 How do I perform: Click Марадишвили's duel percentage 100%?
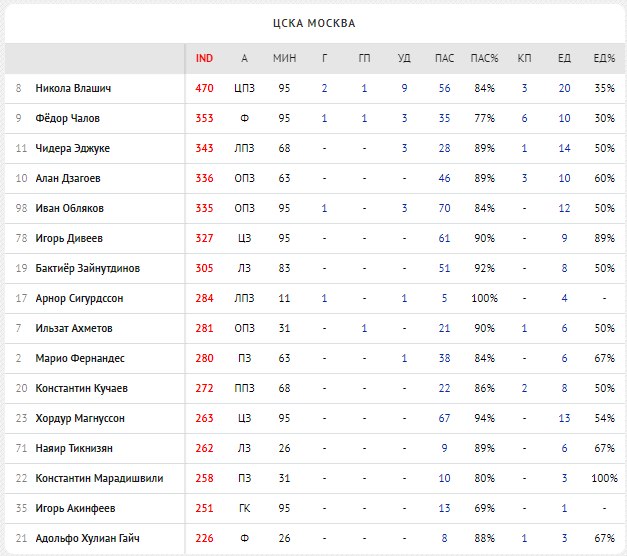[x=604, y=478]
